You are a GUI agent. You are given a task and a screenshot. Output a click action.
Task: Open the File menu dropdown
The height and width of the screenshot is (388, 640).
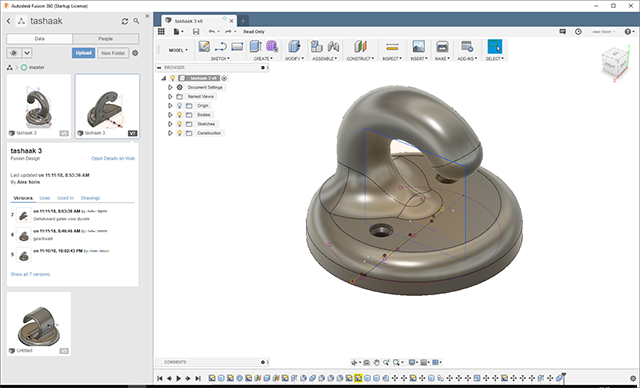point(178,31)
